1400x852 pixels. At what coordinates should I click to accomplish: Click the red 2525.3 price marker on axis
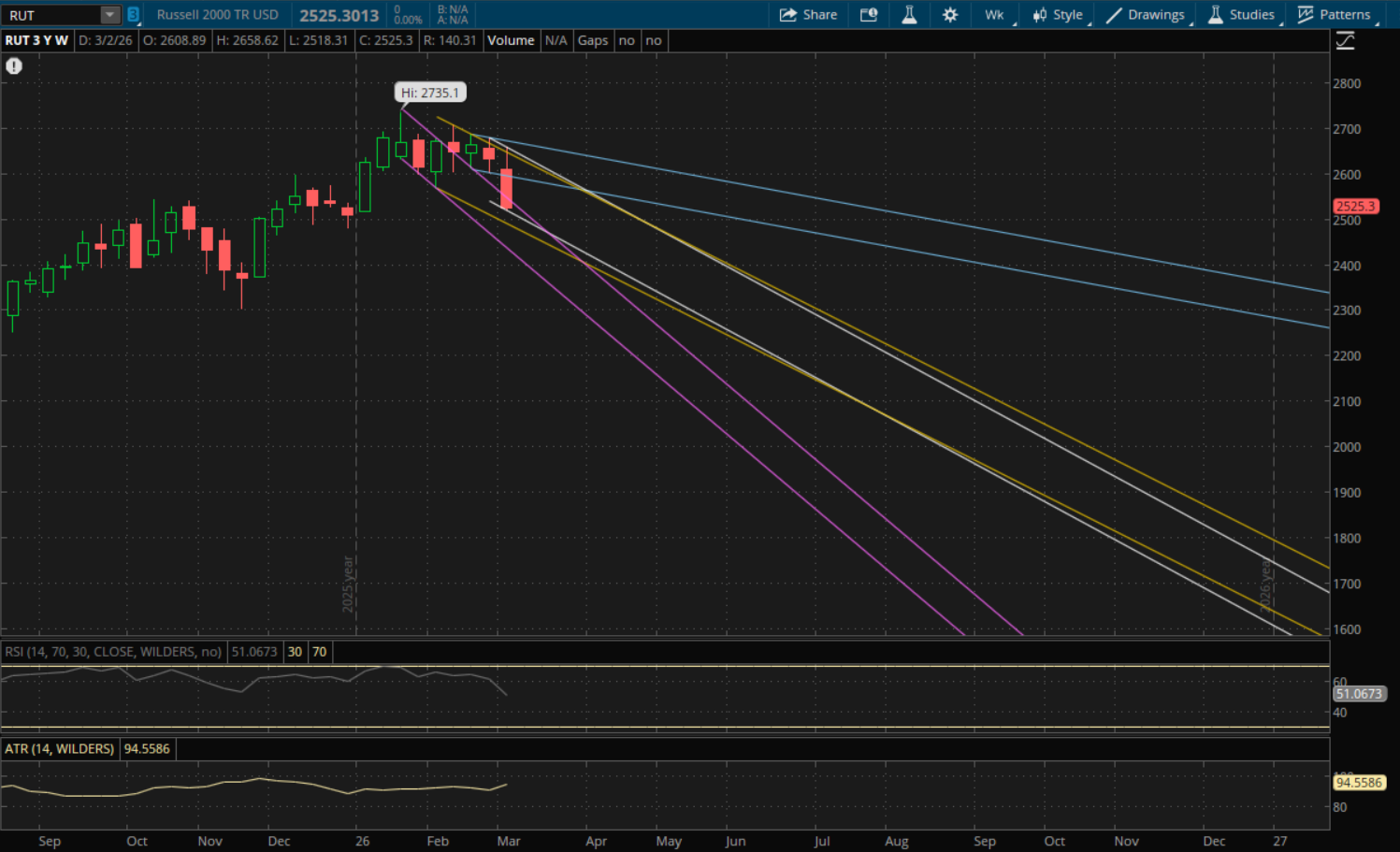(x=1355, y=207)
